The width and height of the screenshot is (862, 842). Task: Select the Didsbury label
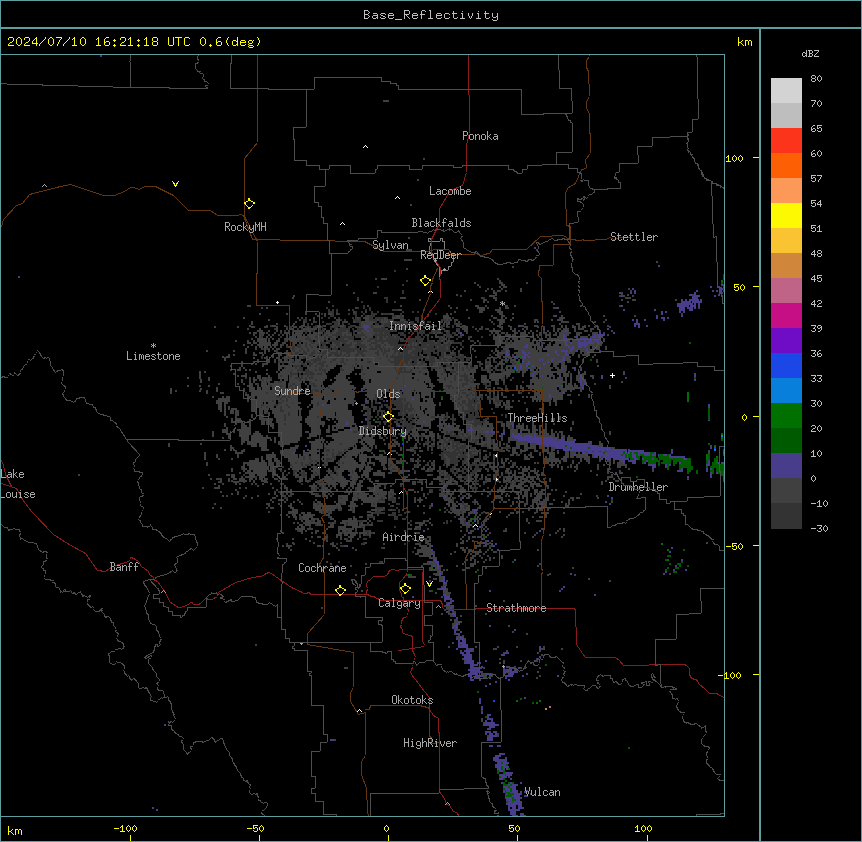[383, 431]
